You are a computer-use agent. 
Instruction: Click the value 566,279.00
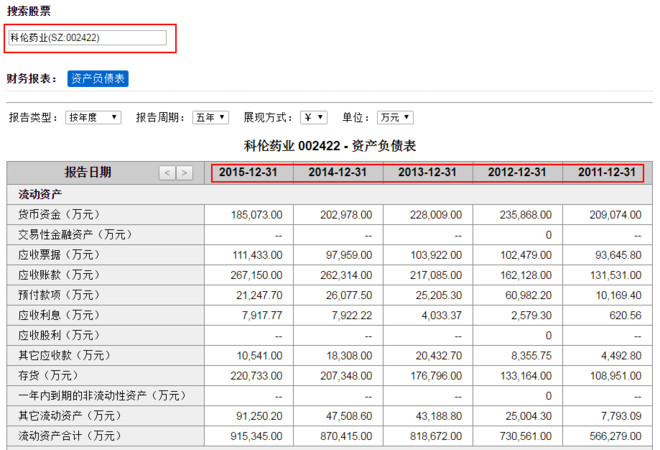(x=615, y=437)
